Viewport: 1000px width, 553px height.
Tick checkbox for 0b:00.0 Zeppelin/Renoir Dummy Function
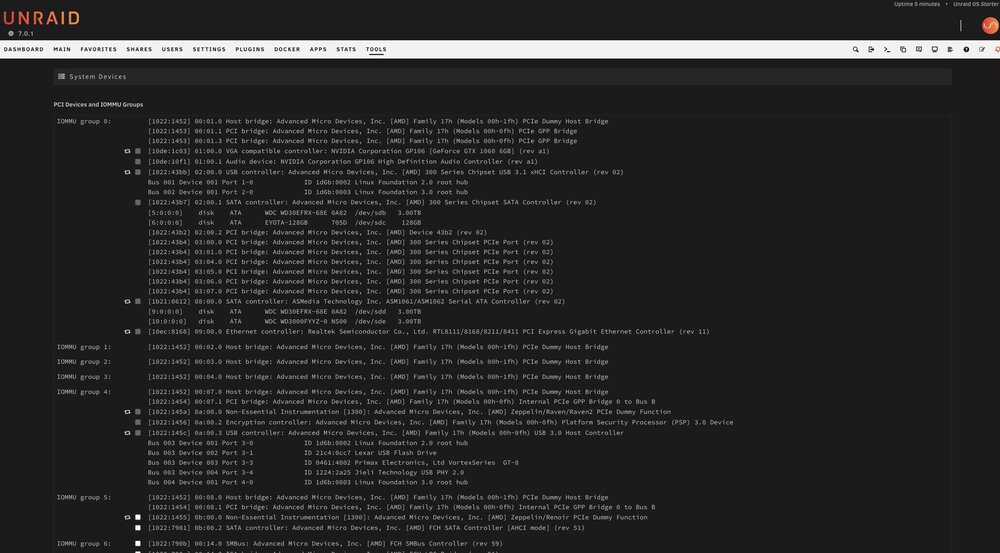click(138, 517)
